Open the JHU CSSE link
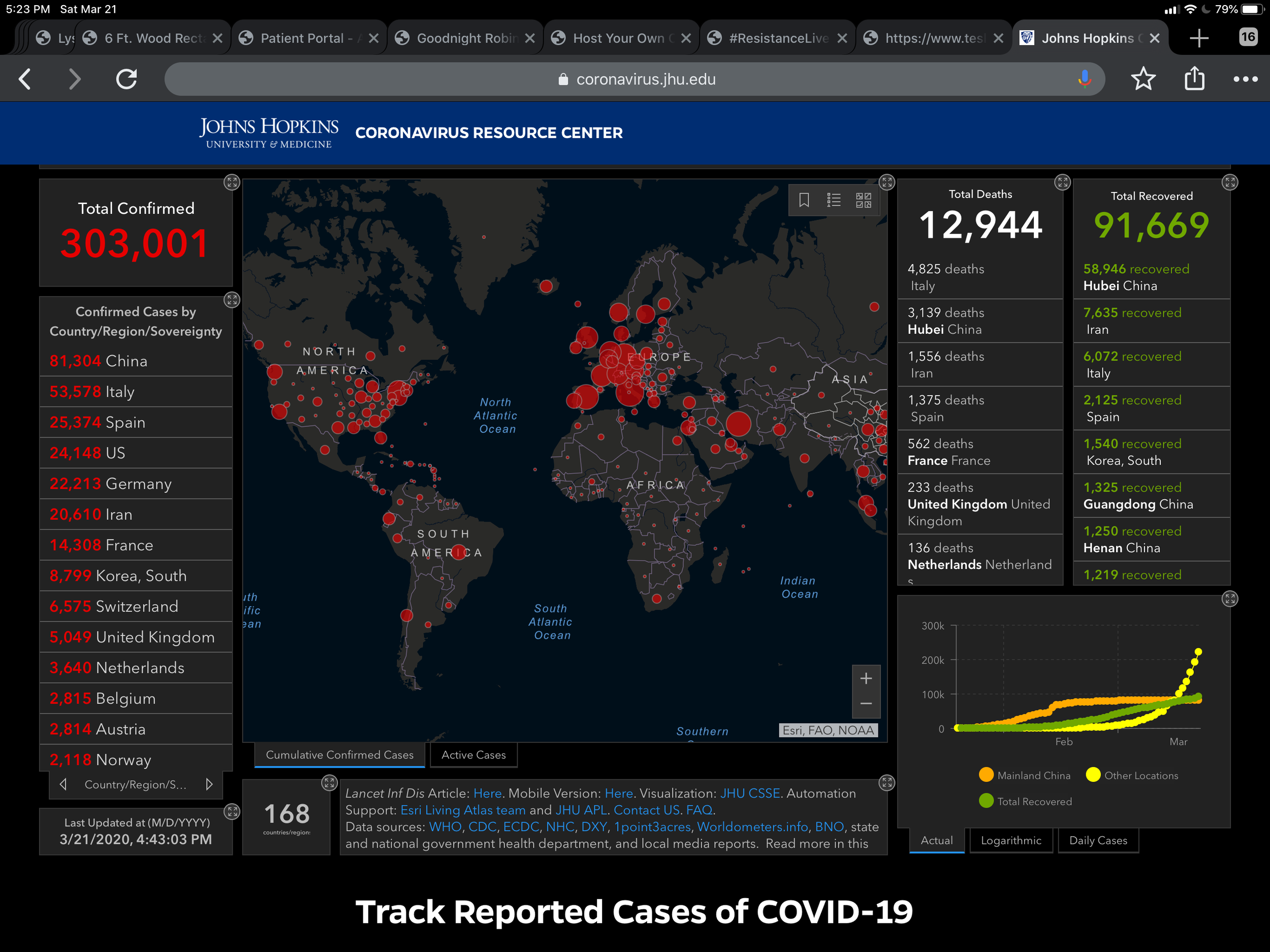The height and width of the screenshot is (952, 1270). point(750,794)
